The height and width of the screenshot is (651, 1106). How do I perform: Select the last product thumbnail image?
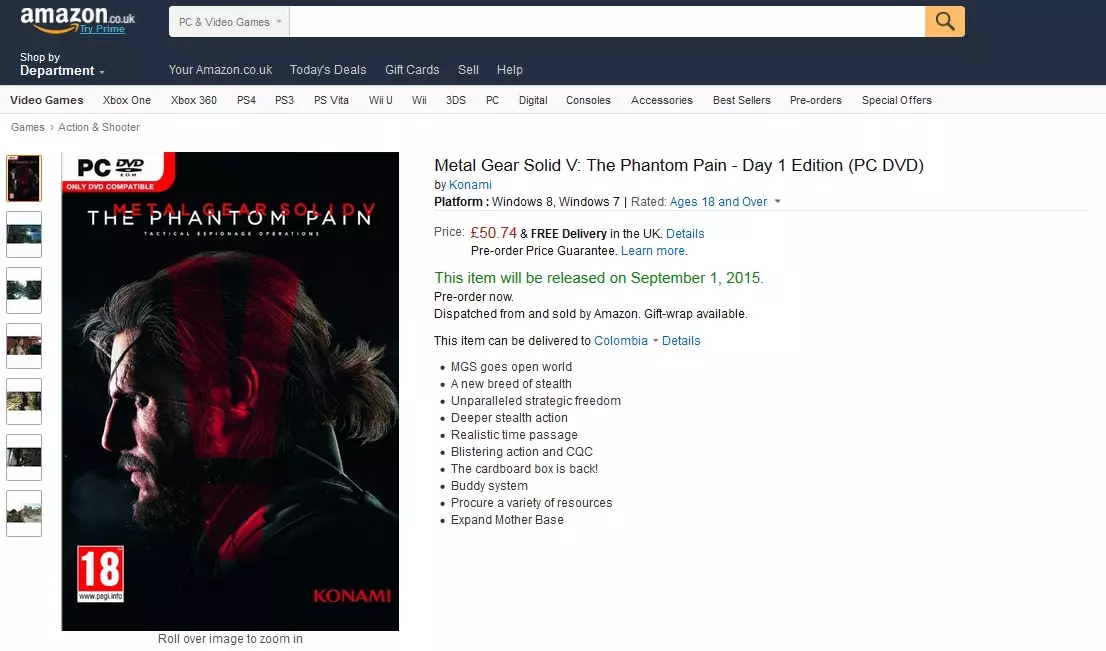(x=24, y=513)
